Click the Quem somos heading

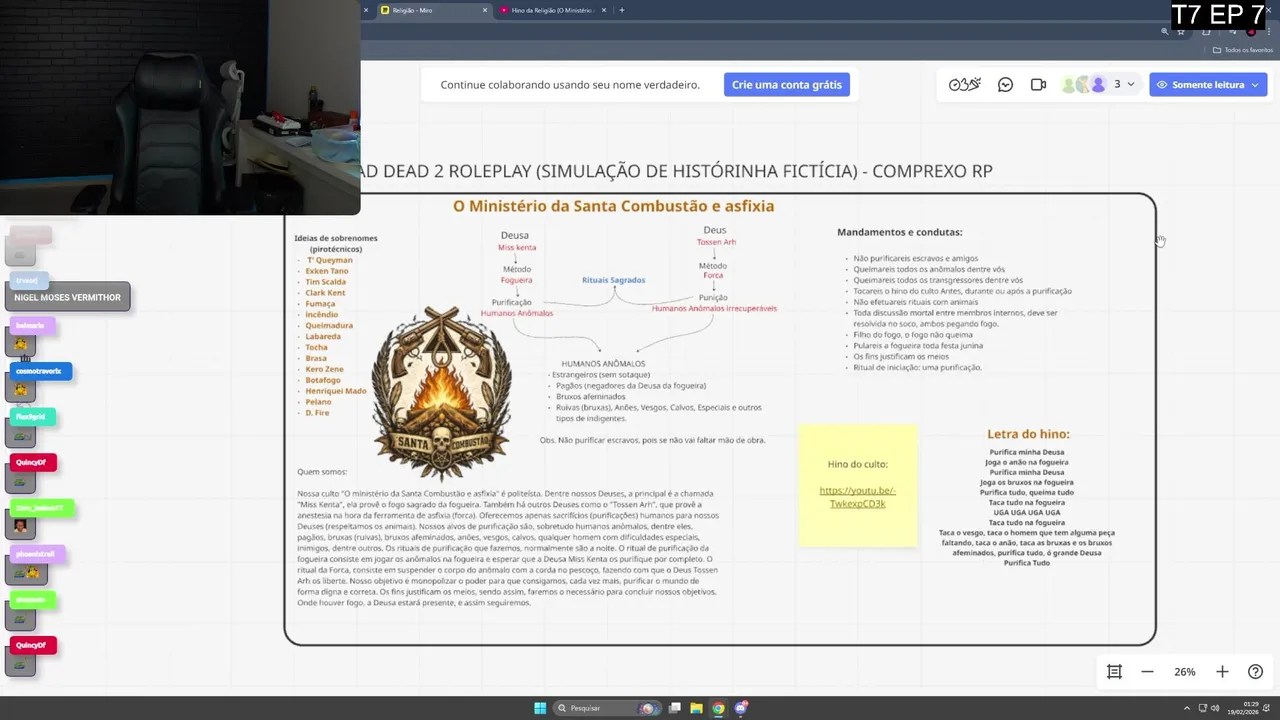click(322, 471)
